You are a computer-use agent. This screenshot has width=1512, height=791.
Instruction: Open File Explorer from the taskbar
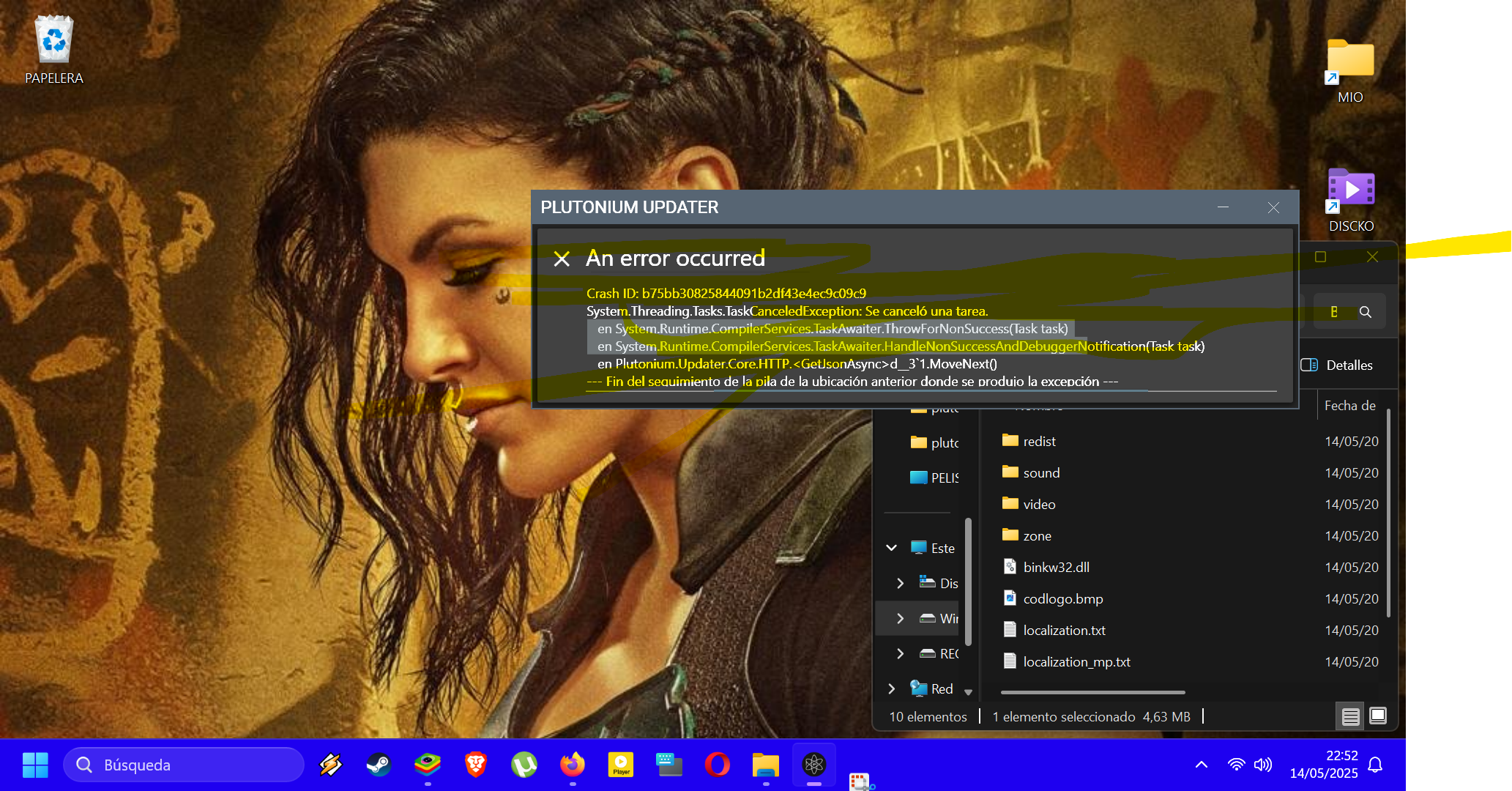point(766,765)
